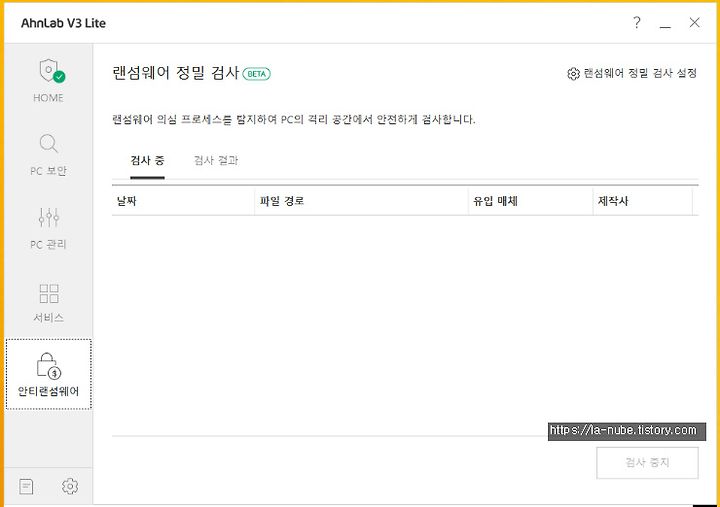Sort by 날짜 column header
The image size is (720, 507).
click(183, 201)
